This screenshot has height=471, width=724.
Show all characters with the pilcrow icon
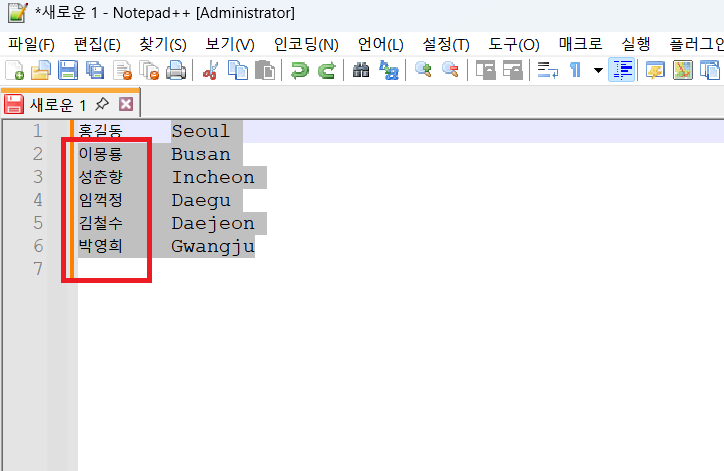(x=575, y=71)
